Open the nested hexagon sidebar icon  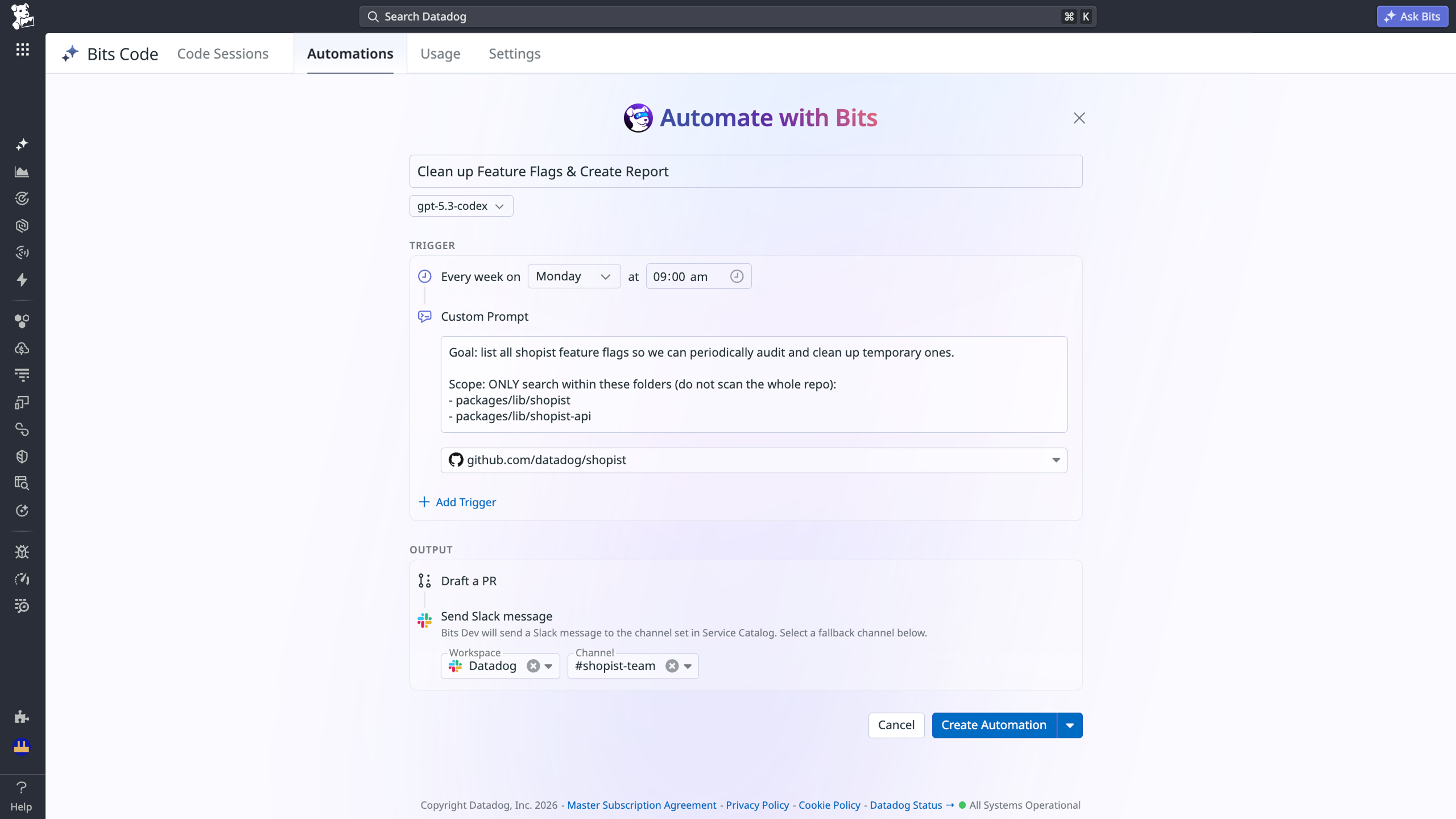[x=22, y=226]
